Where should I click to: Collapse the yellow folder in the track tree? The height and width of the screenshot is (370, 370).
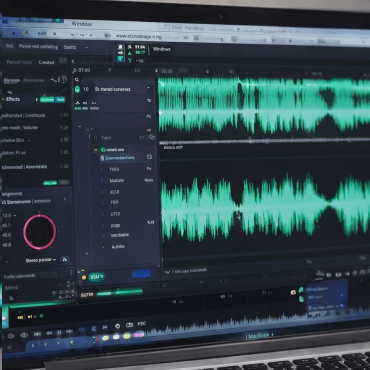coord(96,150)
